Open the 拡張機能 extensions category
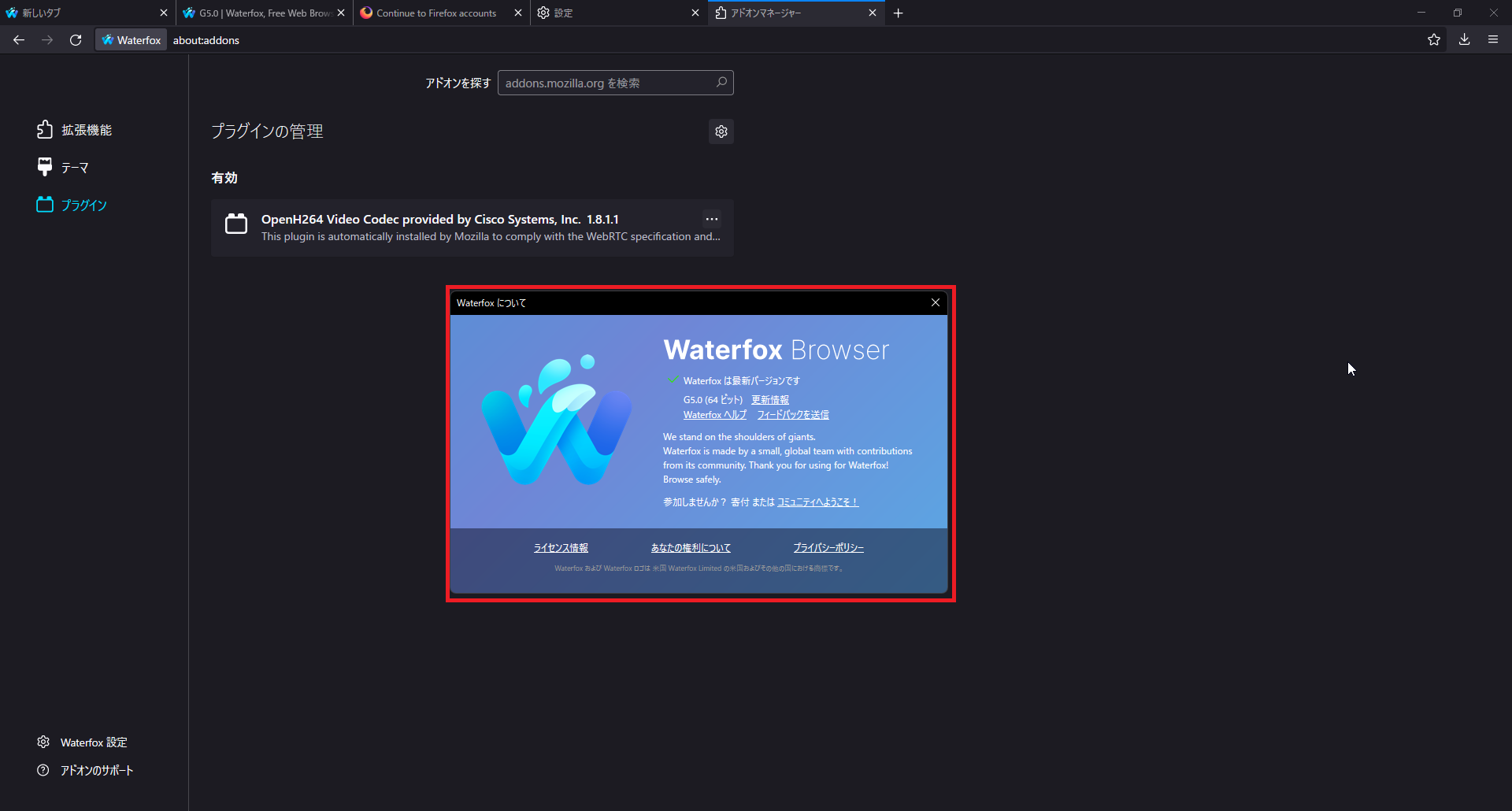 pyautogui.click(x=75, y=130)
